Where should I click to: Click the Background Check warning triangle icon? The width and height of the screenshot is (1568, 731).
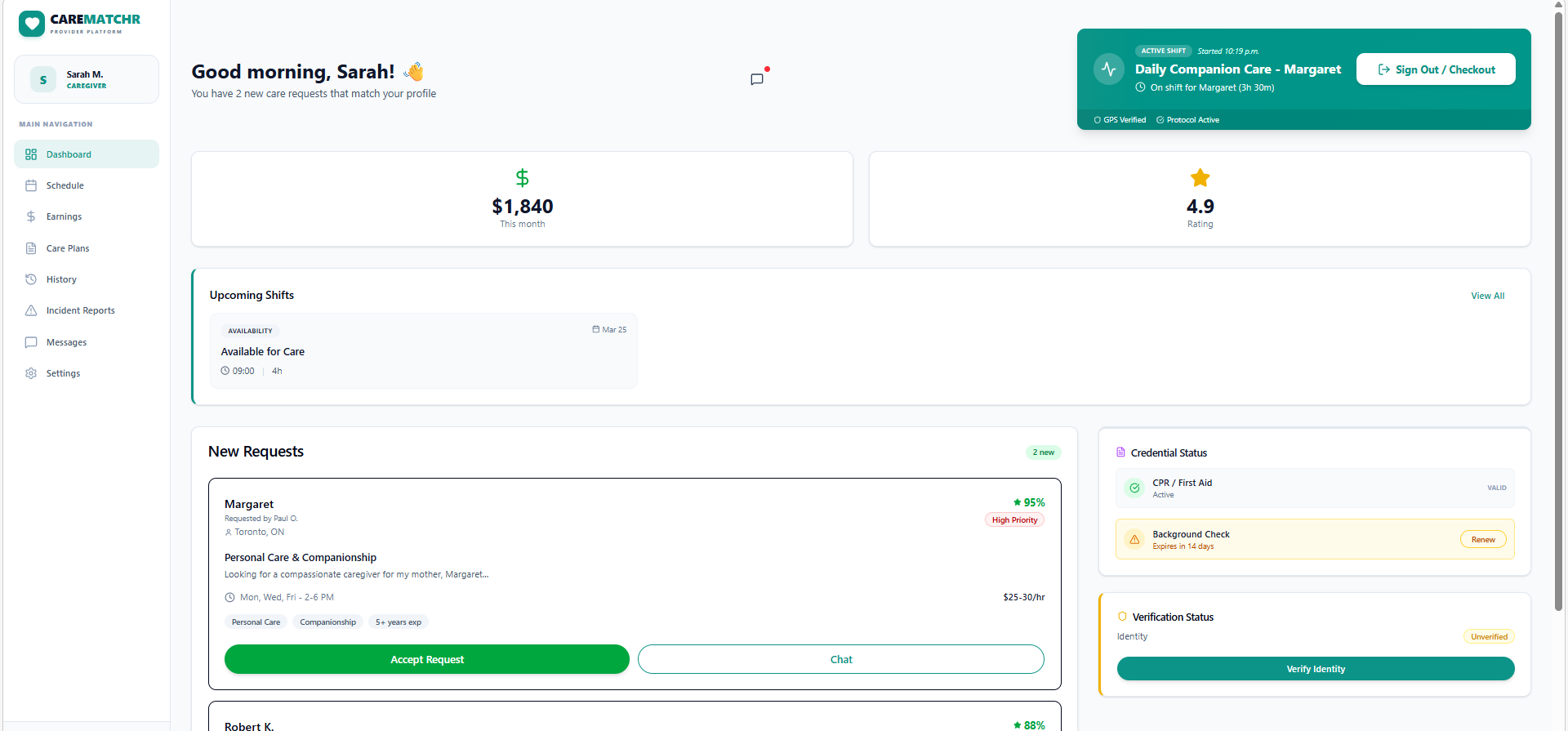(1134, 540)
